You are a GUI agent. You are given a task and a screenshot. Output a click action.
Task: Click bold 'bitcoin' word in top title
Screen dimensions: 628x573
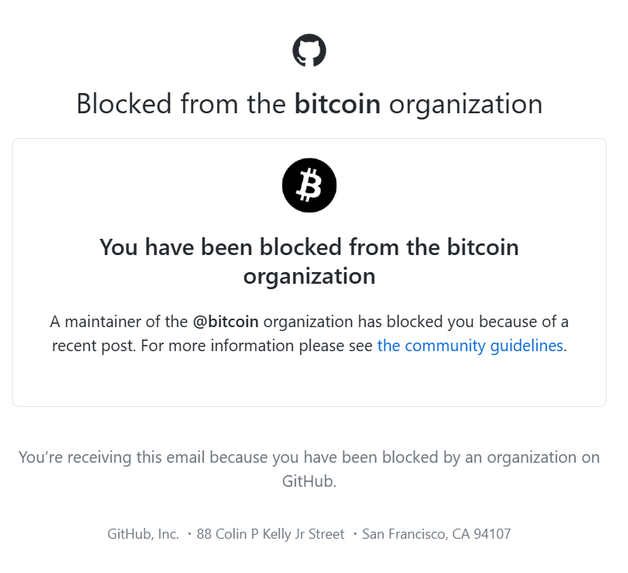pos(337,104)
